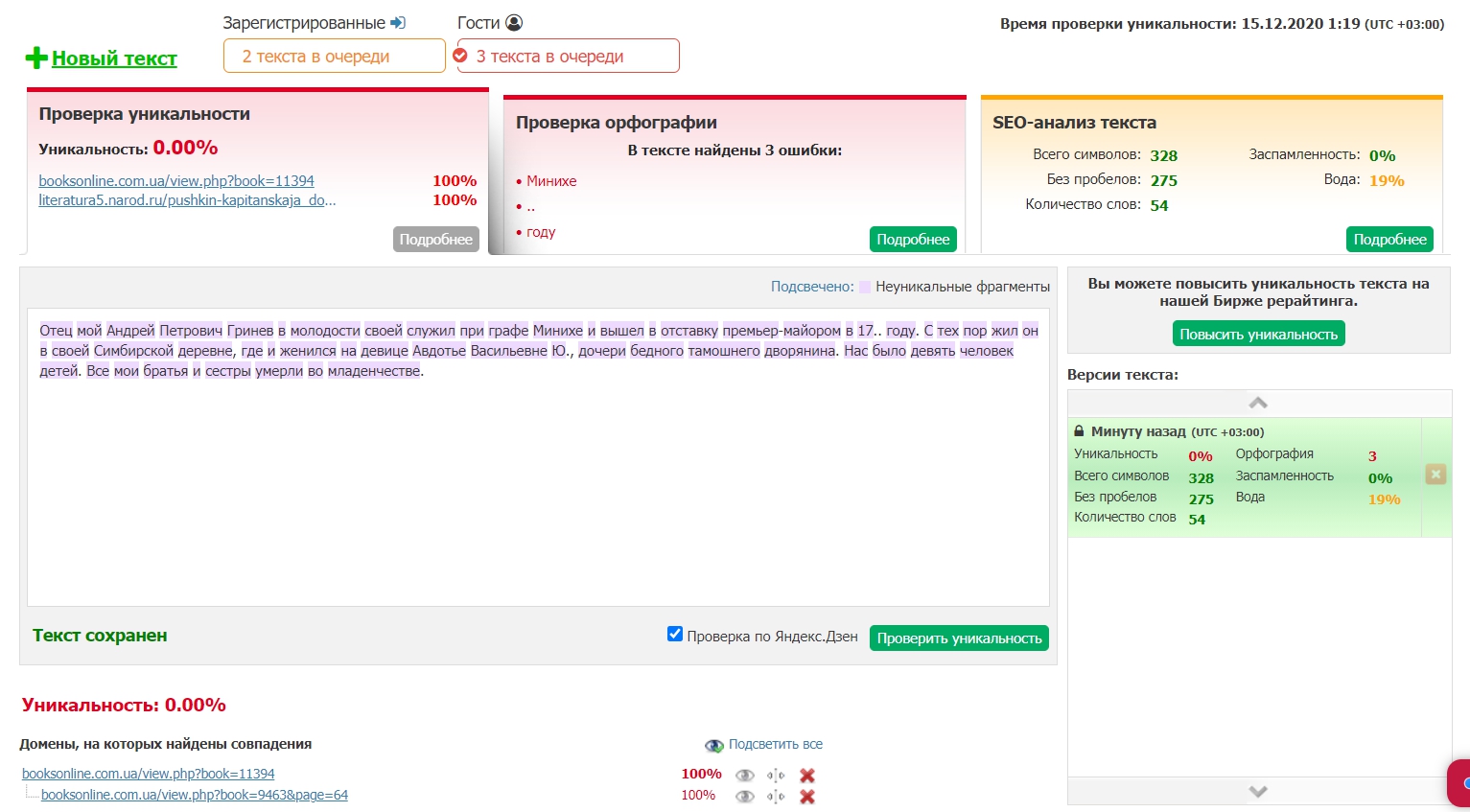Collapse versions list with the up chevron
Image resolution: width=1470 pixels, height=812 pixels.
[1258, 403]
